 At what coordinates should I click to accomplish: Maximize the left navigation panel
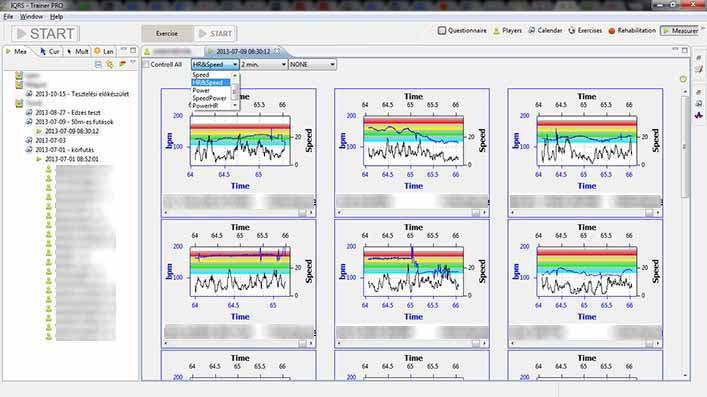pos(133,51)
